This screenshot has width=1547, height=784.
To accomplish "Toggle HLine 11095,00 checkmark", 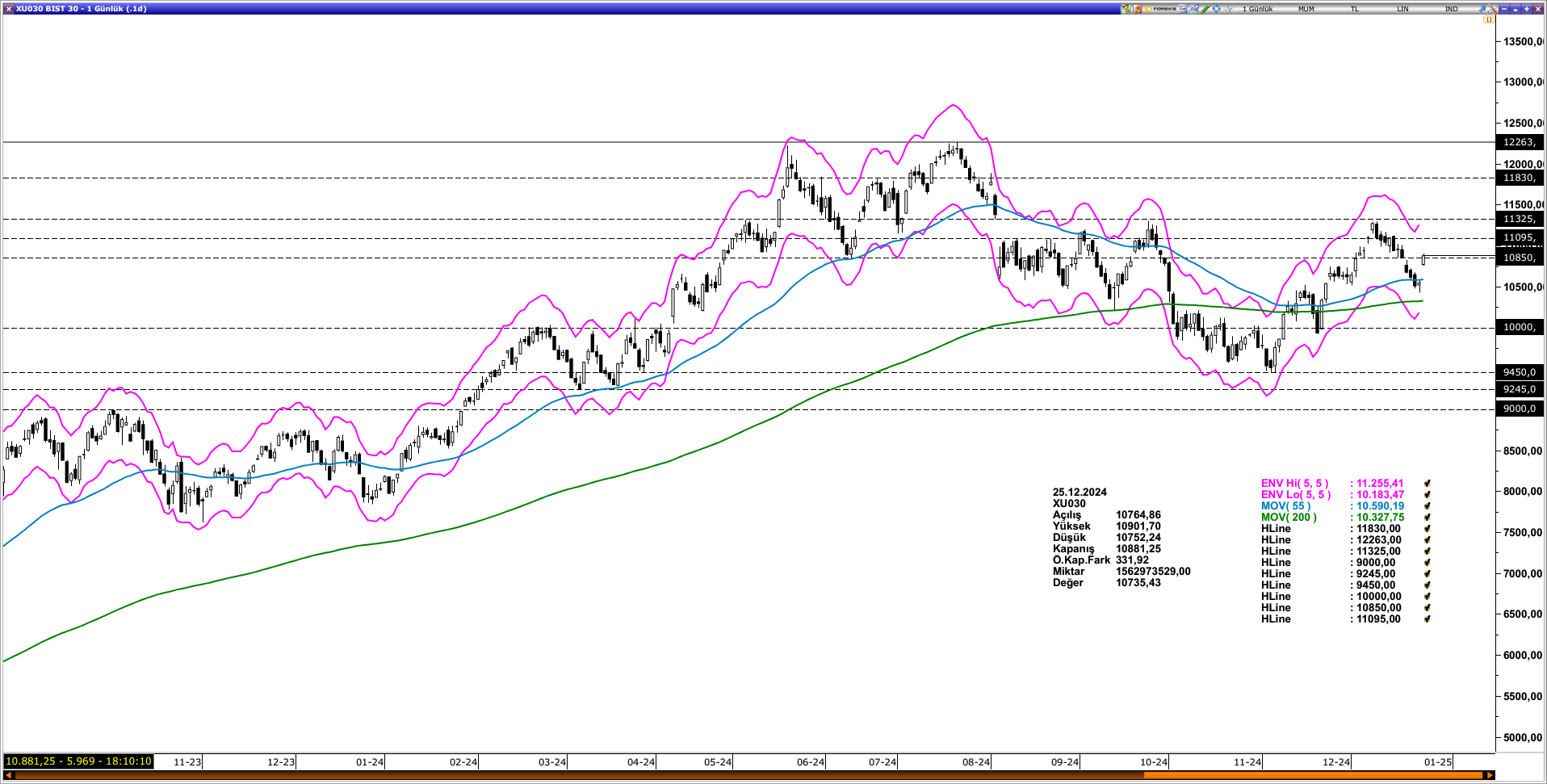I will [1428, 619].
